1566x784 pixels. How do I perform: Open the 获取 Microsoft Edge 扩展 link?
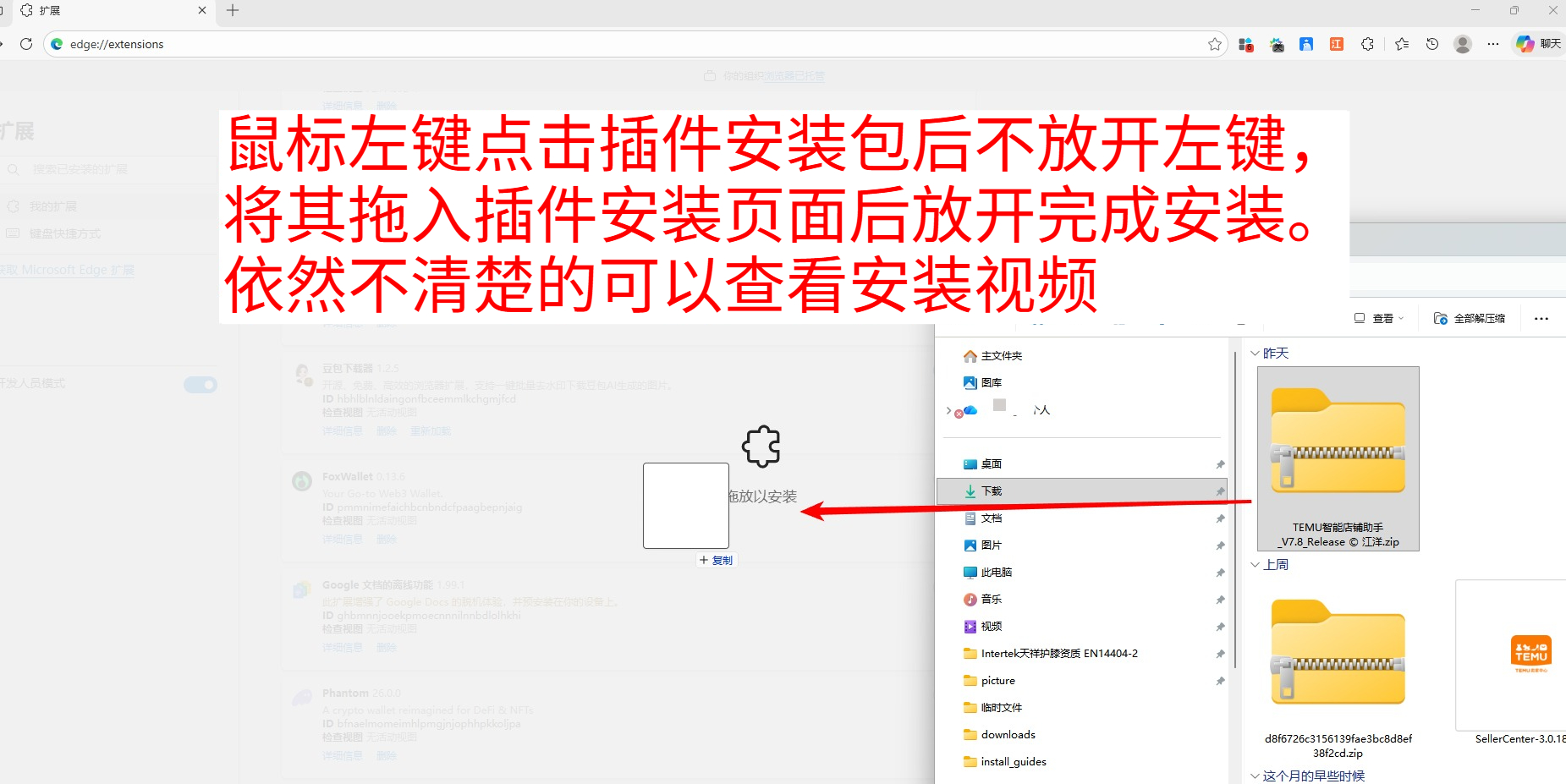(x=69, y=269)
